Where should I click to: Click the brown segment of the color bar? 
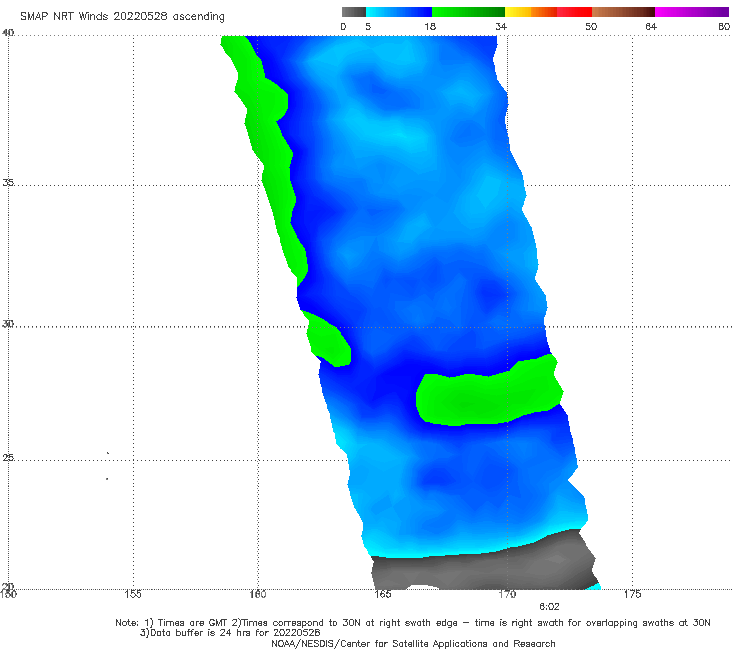click(623, 12)
